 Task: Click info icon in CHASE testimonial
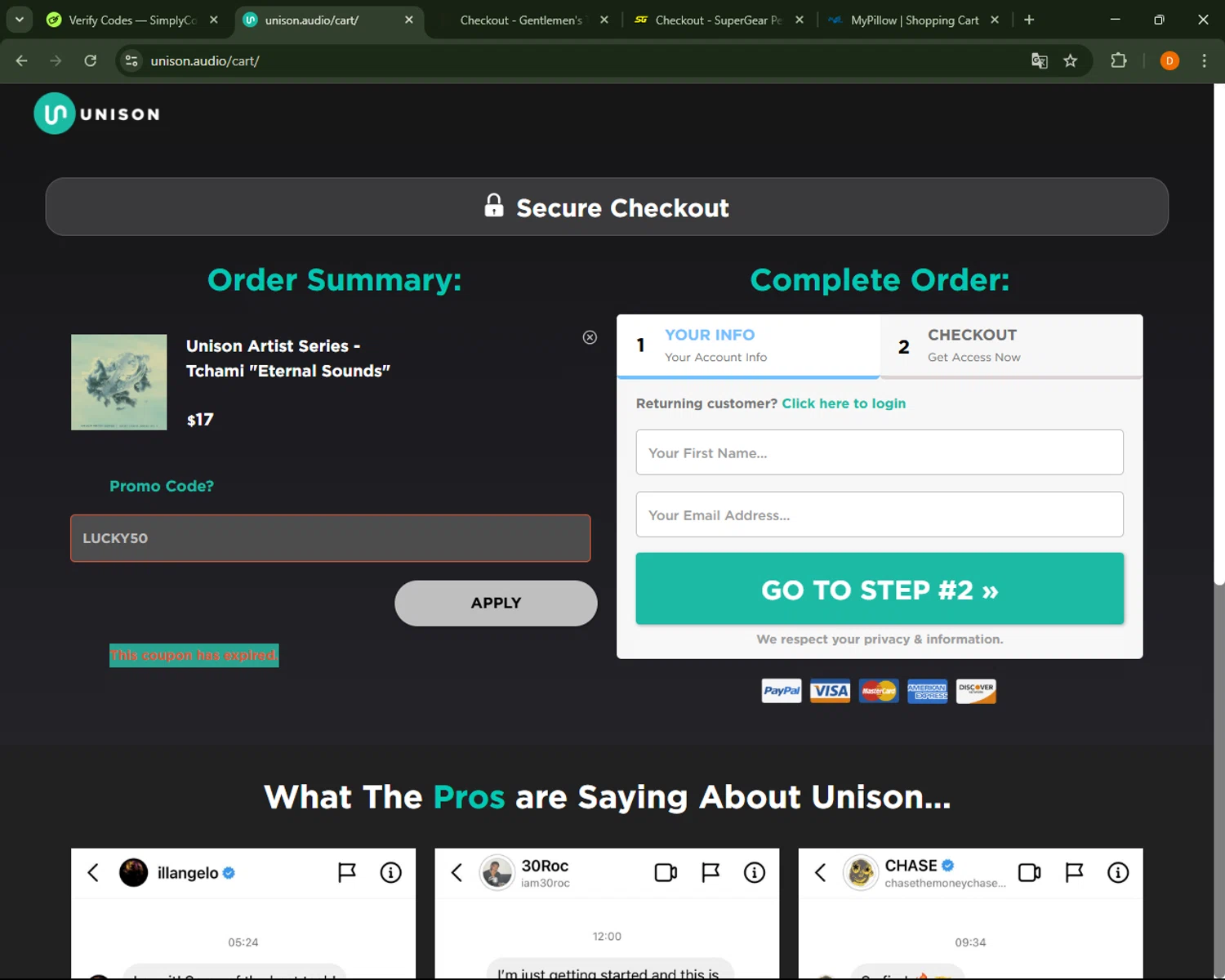pos(1118,872)
